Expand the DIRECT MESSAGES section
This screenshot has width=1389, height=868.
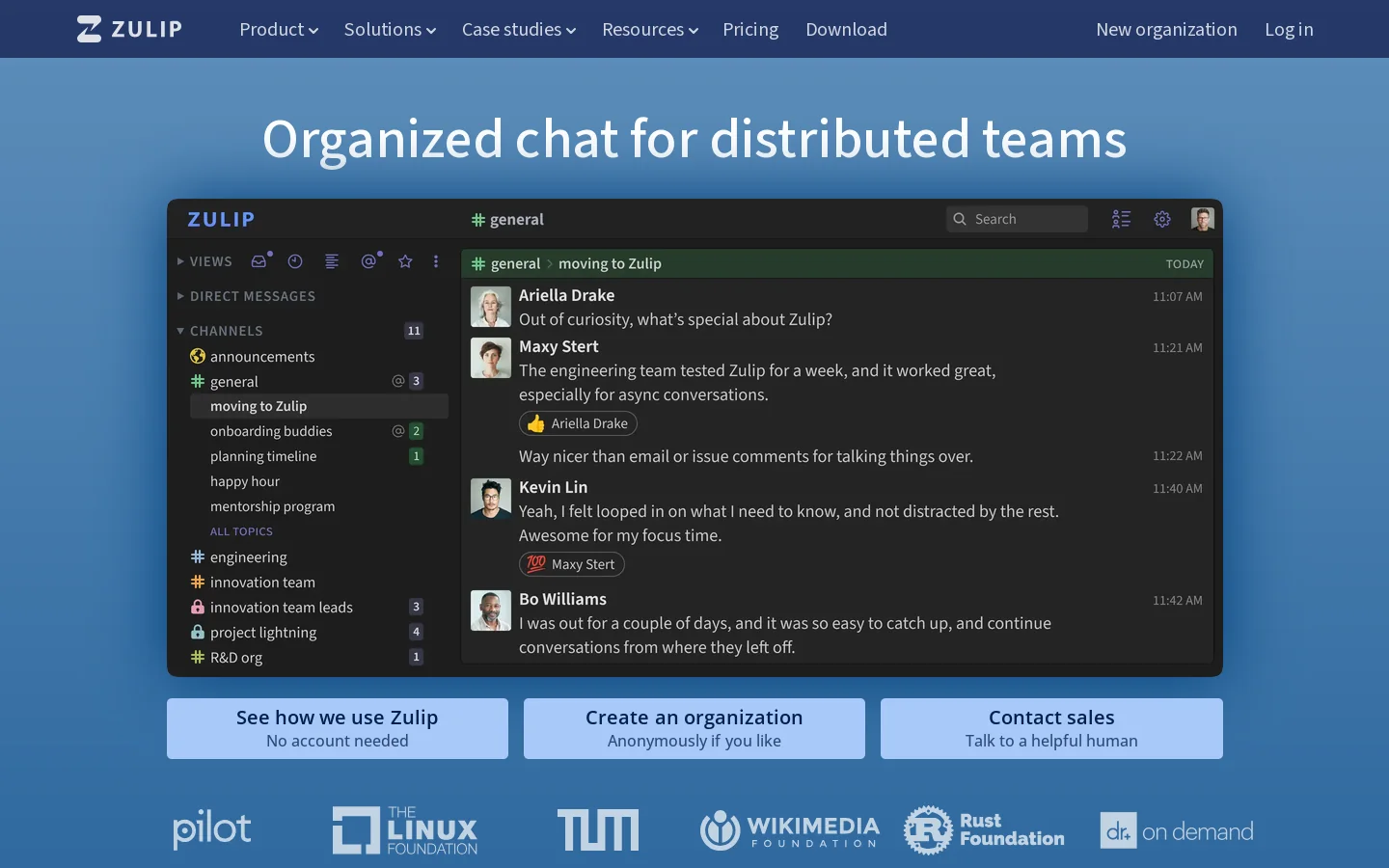pos(246,296)
